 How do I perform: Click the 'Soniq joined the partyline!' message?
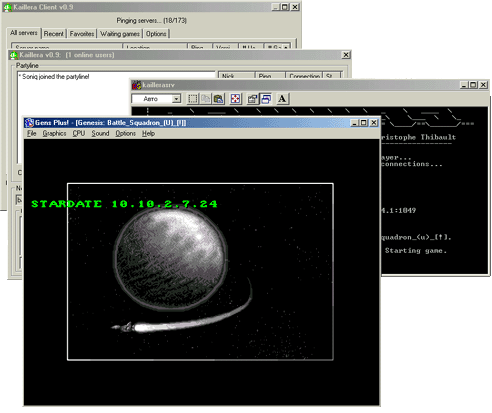(54, 77)
